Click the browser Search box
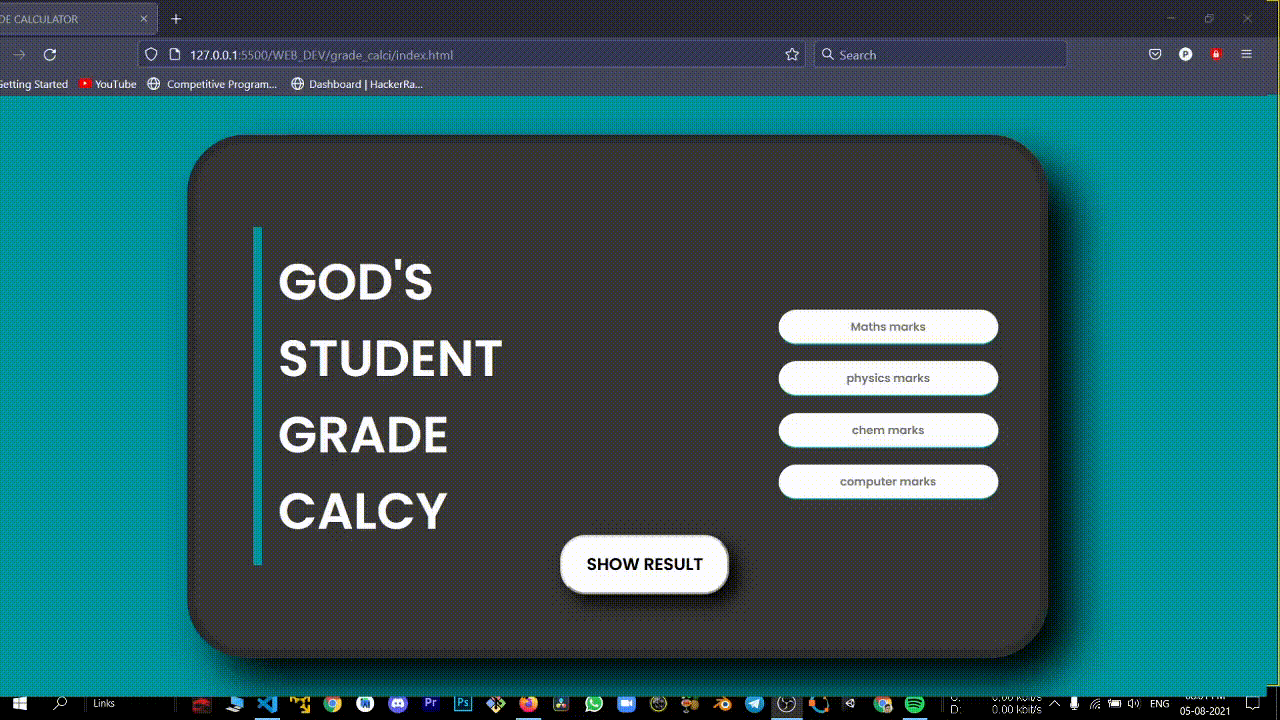Screen dimensions: 1280x720 click(940, 55)
